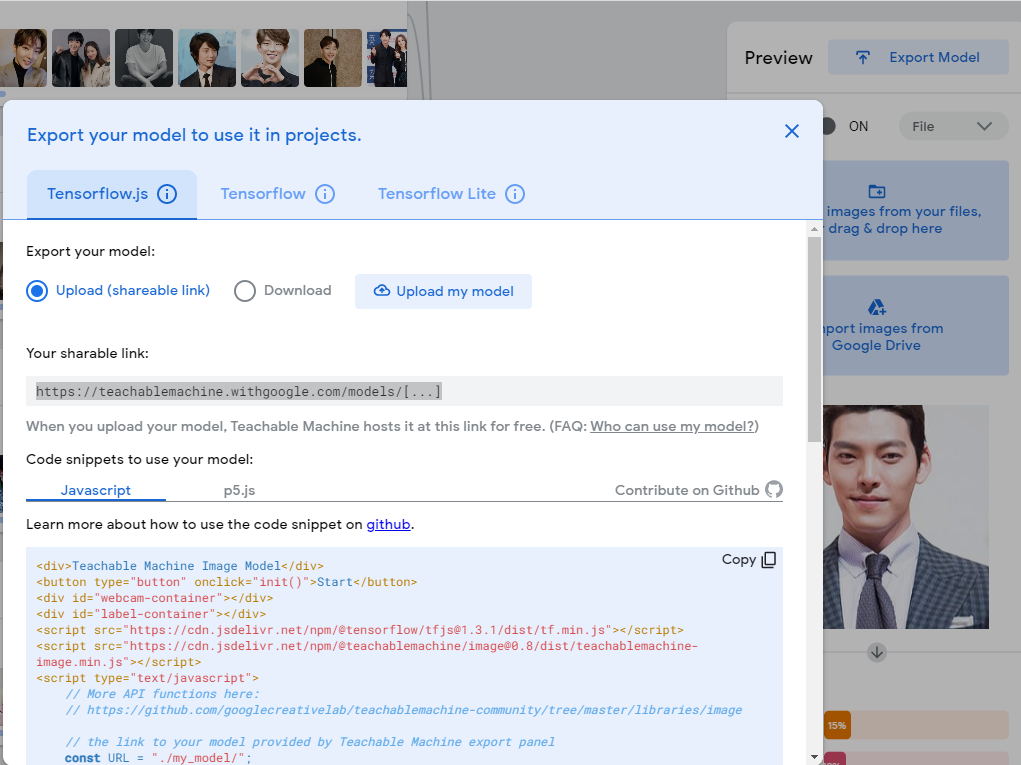This screenshot has height=765, width=1021.
Task: Click the orange 15% confidence bar
Action: coord(837,725)
